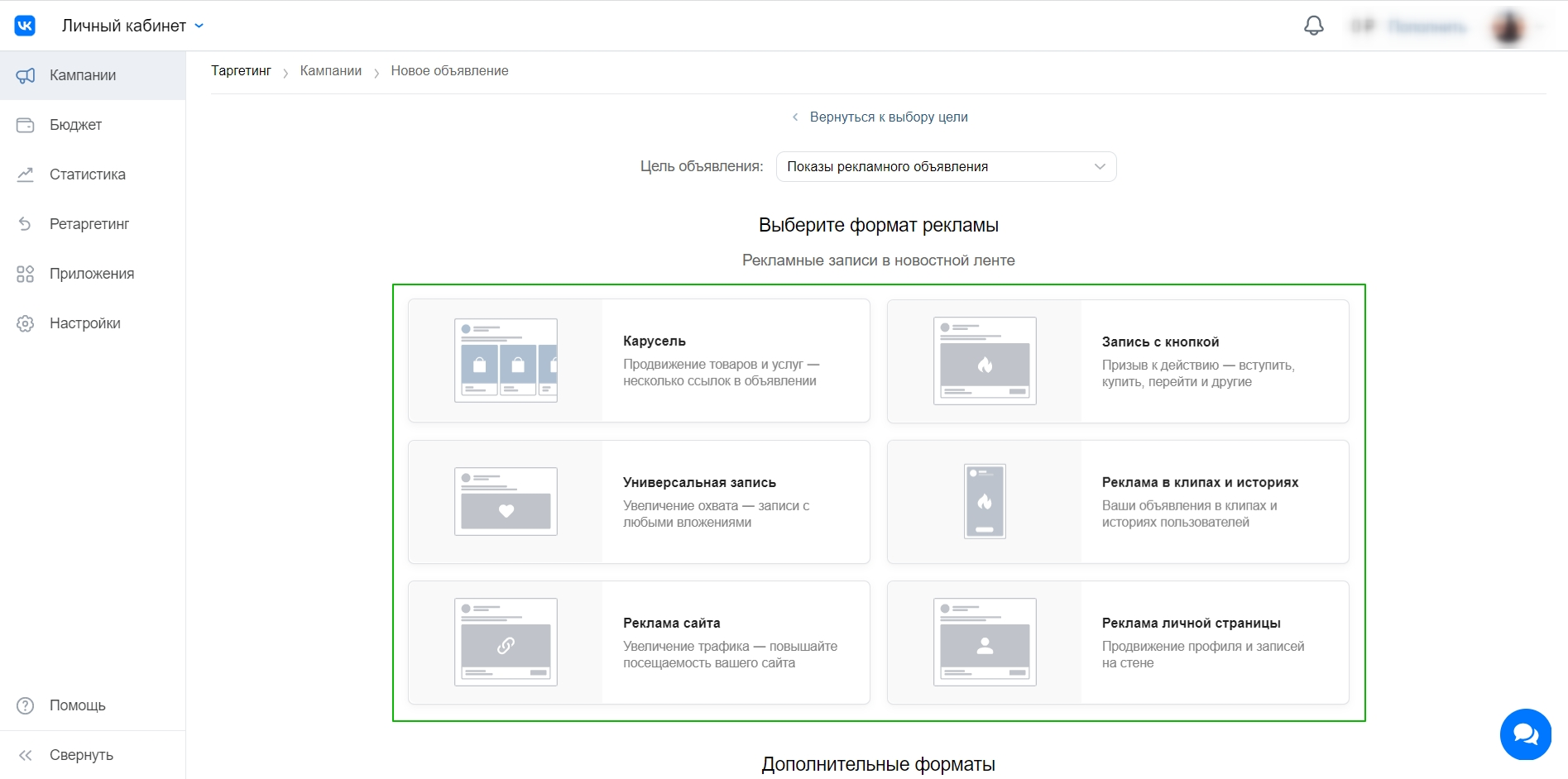Click the dropdown arrow of Показы рекламного объявления
Screen dimensions: 1568x779
point(1100,167)
